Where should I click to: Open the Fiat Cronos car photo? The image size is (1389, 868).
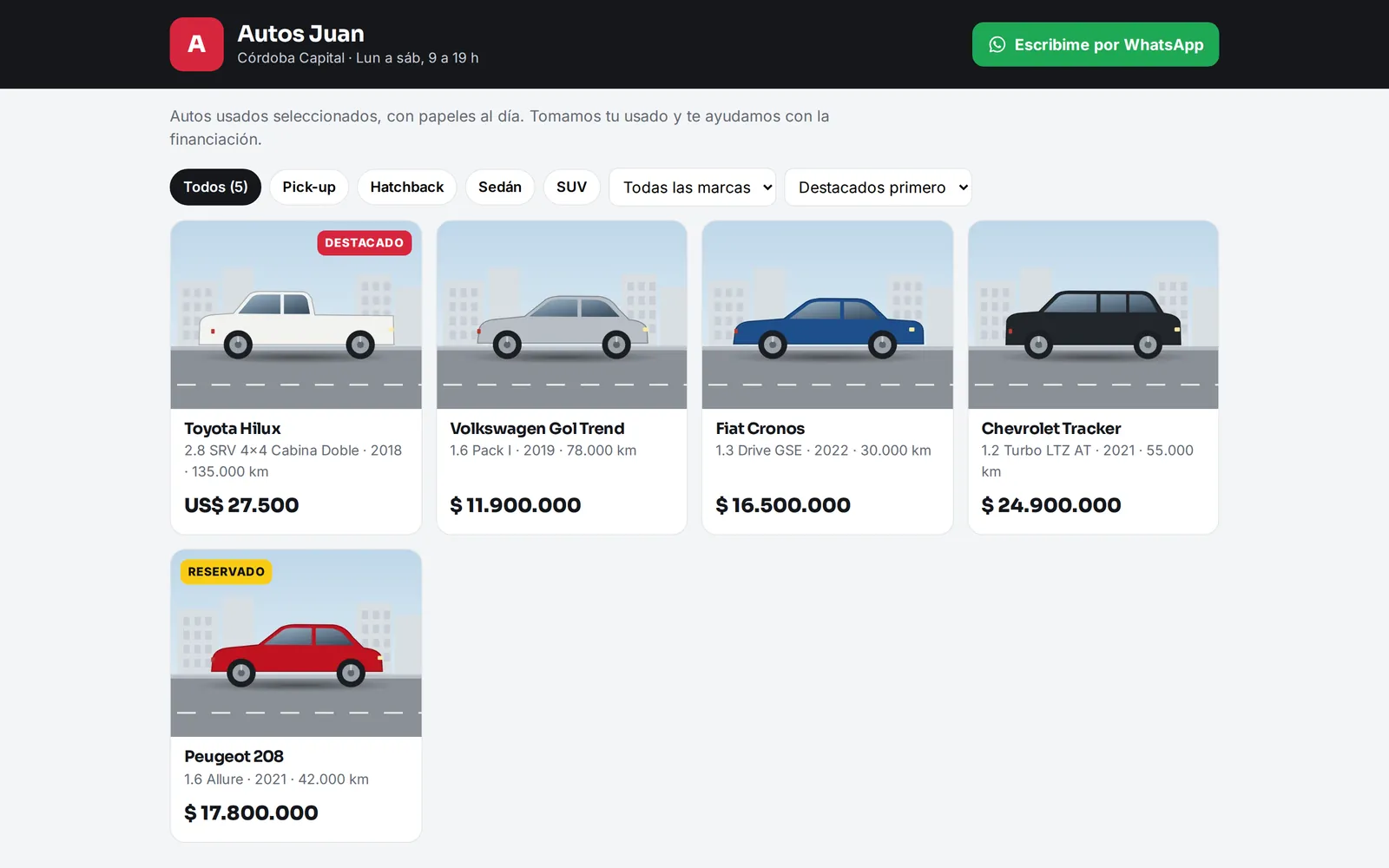click(827, 314)
